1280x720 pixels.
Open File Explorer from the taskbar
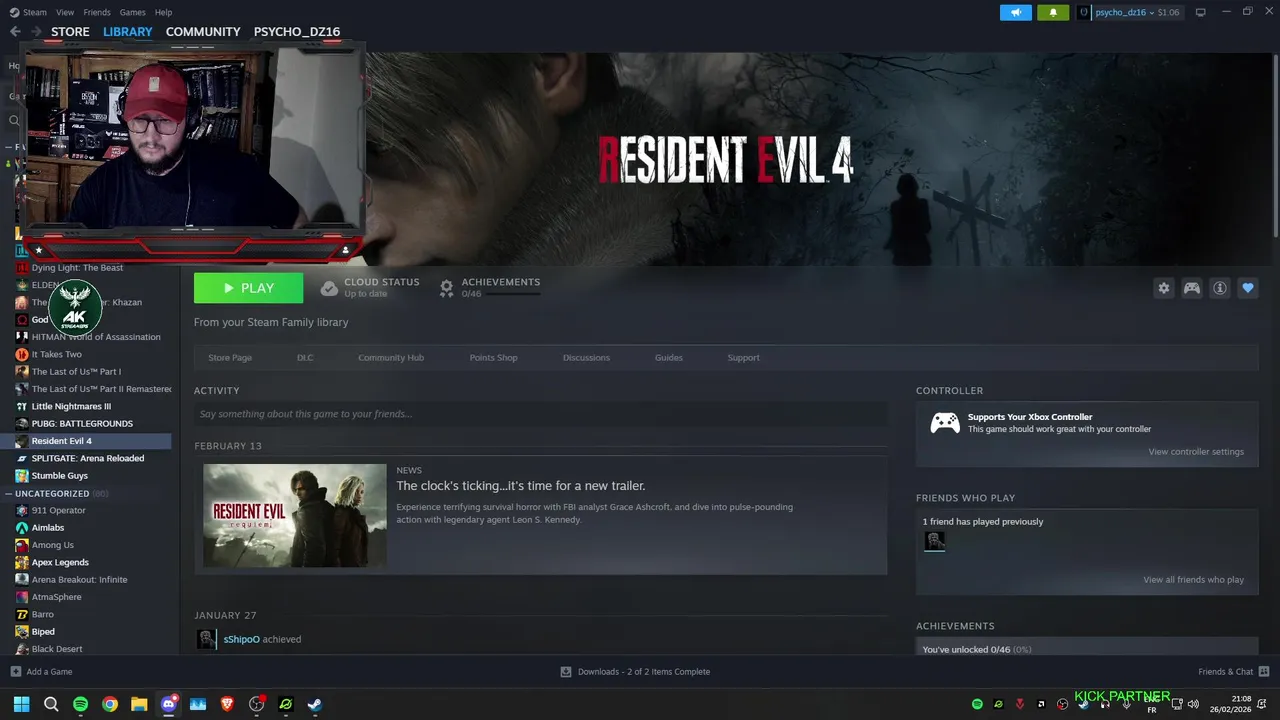pyautogui.click(x=139, y=704)
